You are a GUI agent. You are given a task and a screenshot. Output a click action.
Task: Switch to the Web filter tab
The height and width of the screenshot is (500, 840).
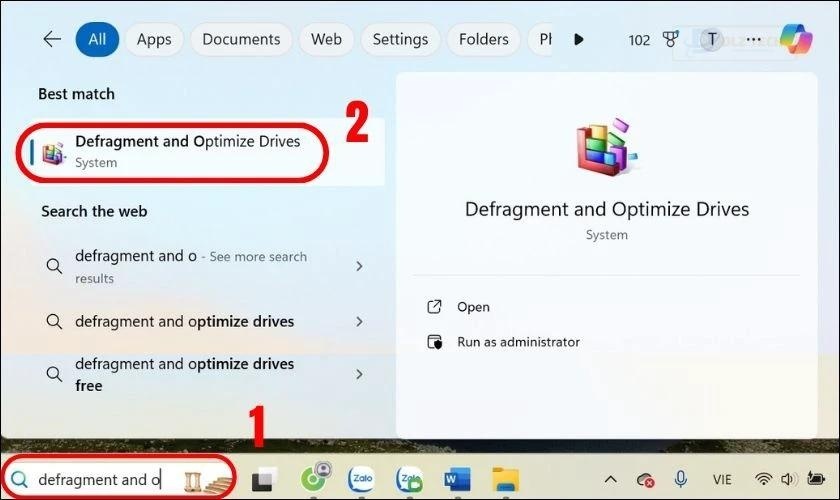[326, 39]
